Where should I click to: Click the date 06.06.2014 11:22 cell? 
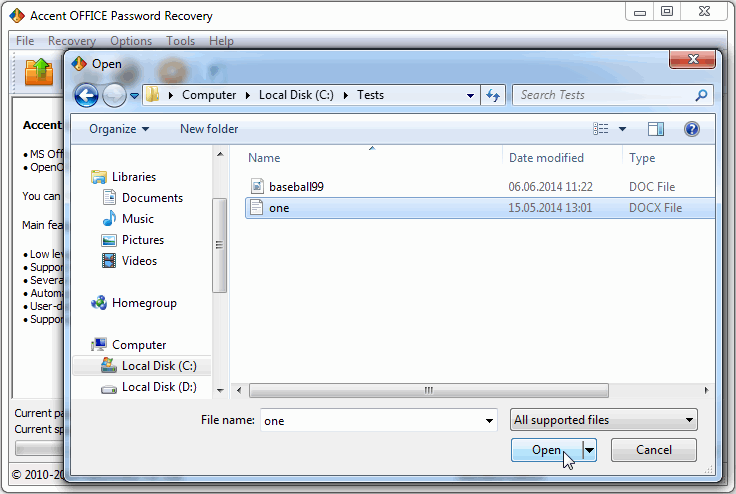[x=550, y=186]
